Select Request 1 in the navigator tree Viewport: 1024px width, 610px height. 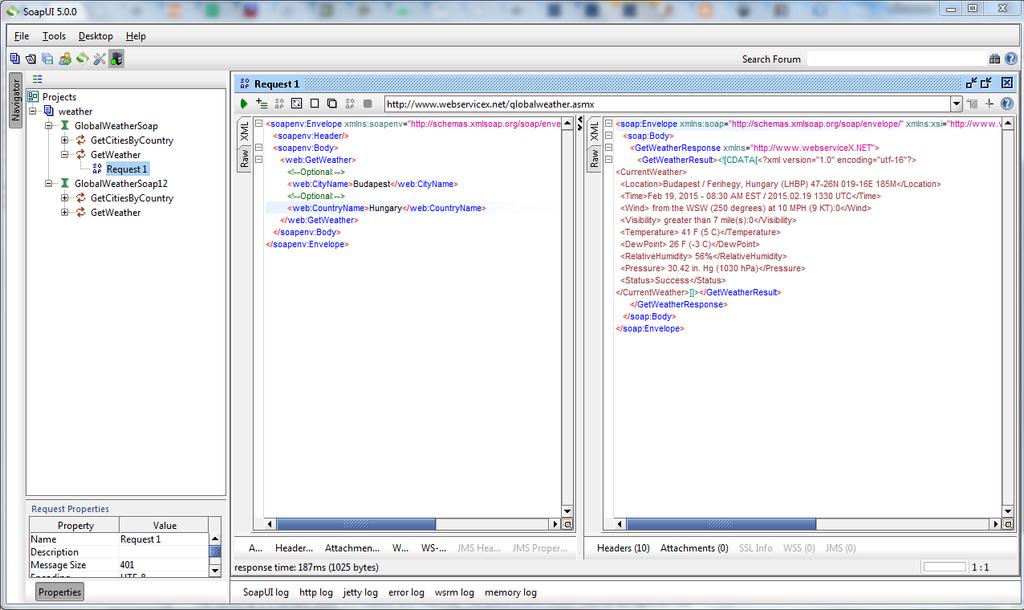(x=127, y=169)
